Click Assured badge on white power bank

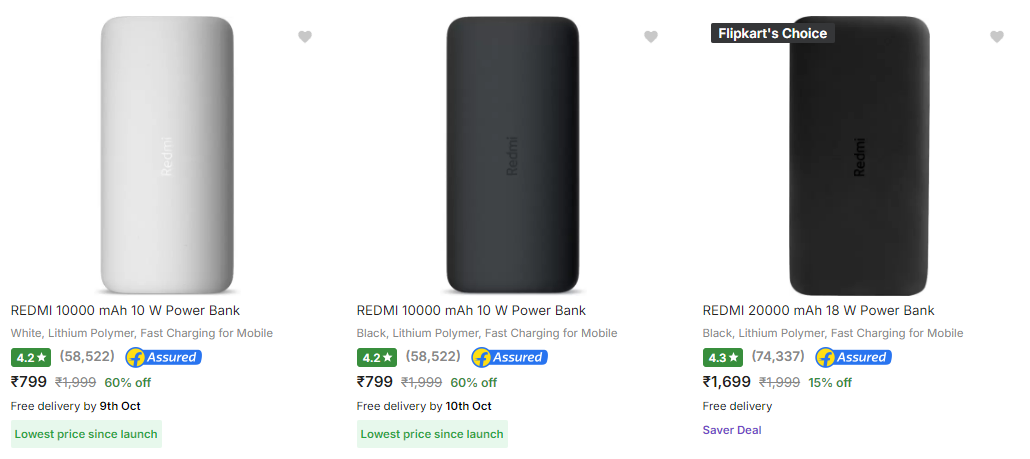pos(164,357)
